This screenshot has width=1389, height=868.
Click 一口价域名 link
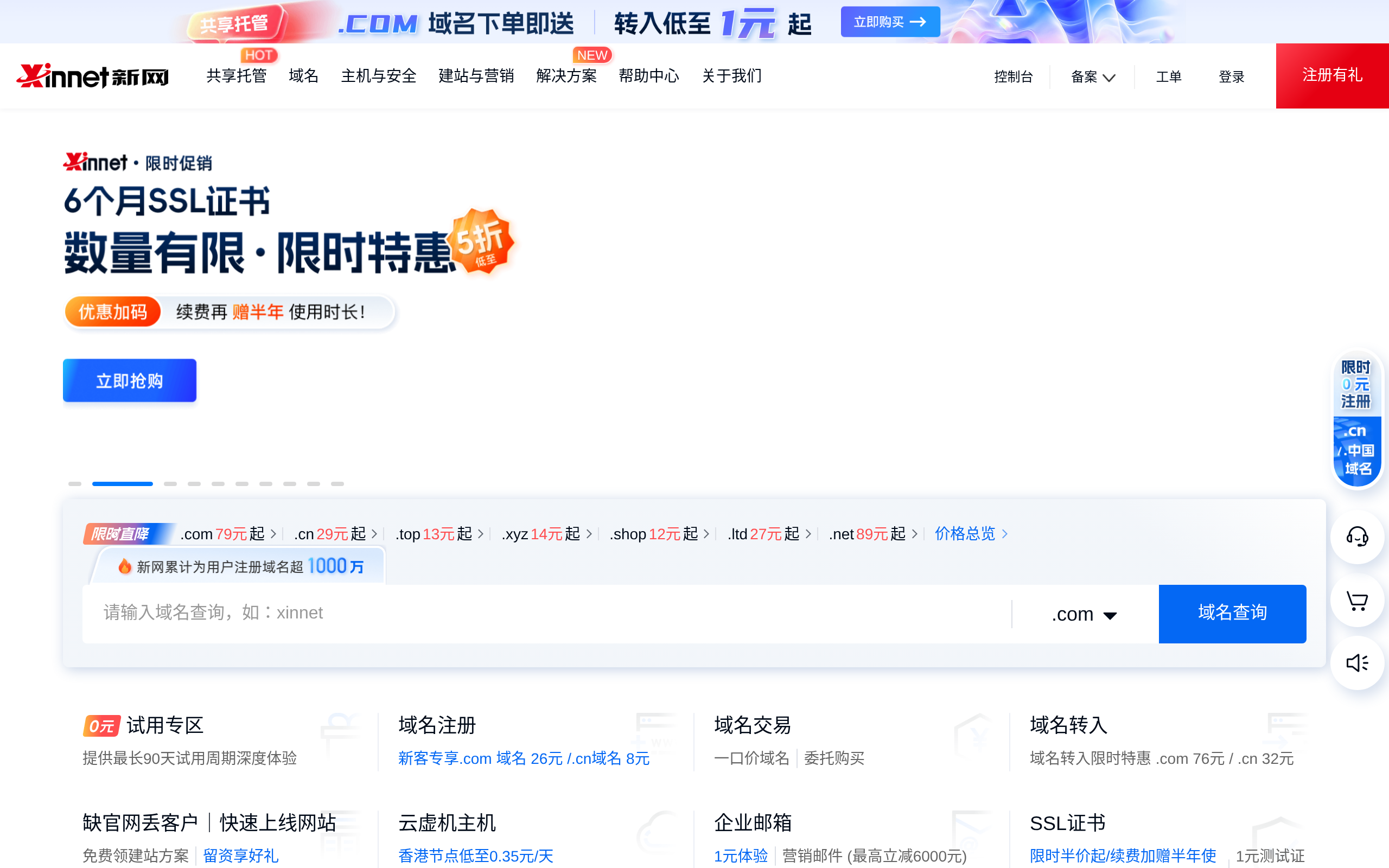pyautogui.click(x=751, y=758)
